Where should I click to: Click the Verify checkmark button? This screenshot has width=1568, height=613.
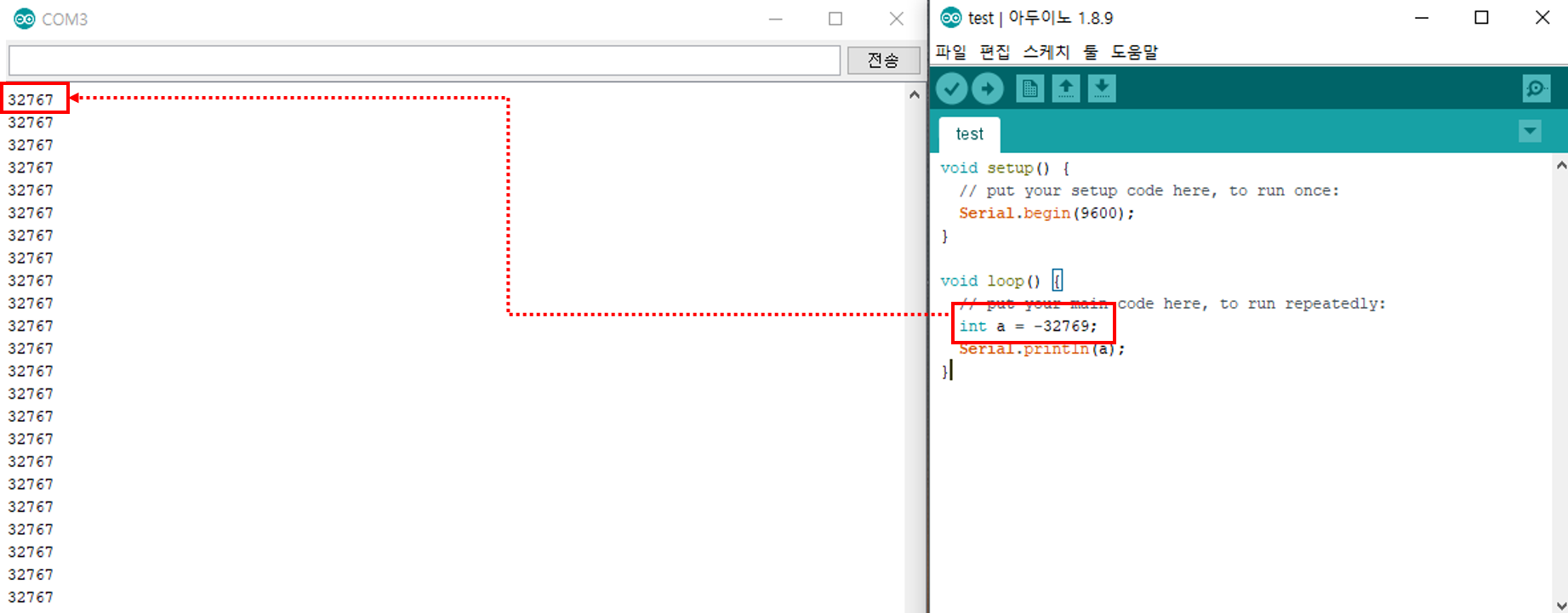click(x=952, y=88)
